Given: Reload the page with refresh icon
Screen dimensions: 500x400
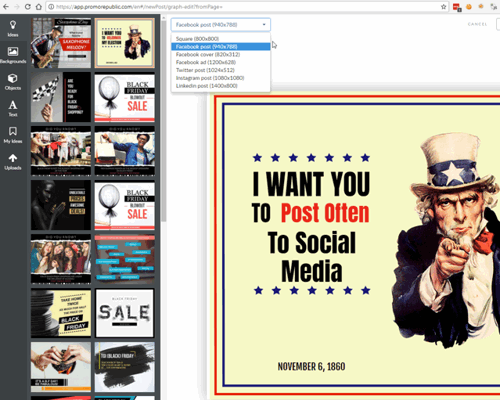Looking at the screenshot, I should (x=28, y=7).
